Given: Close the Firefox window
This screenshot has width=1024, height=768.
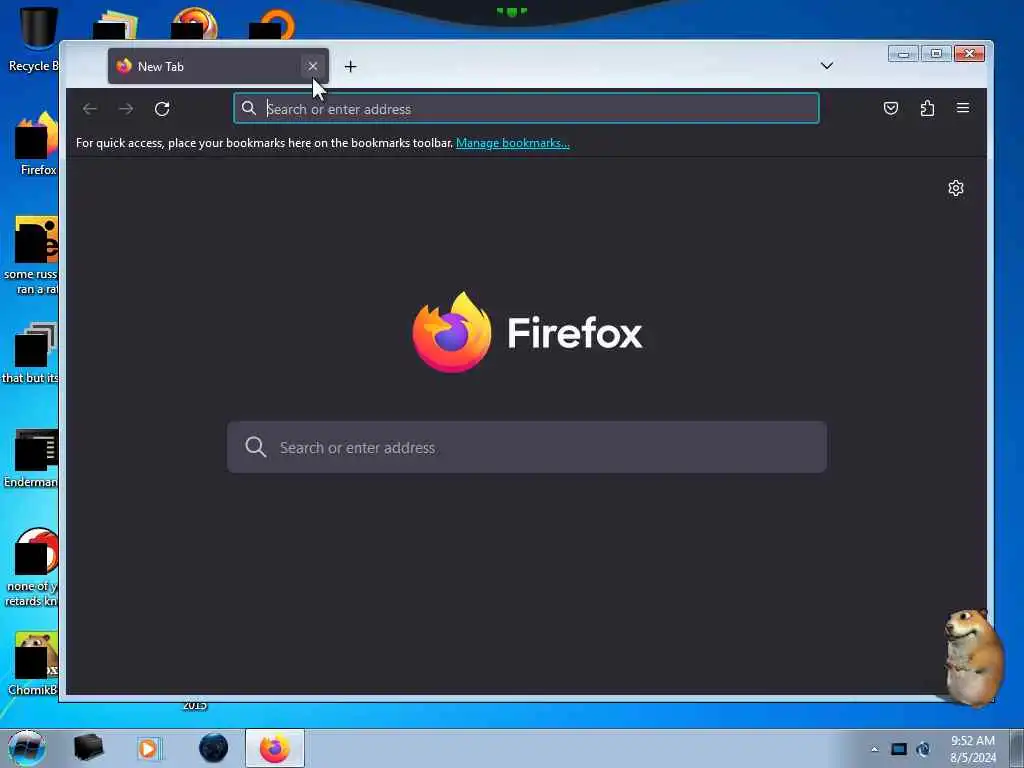Looking at the screenshot, I should click(969, 54).
